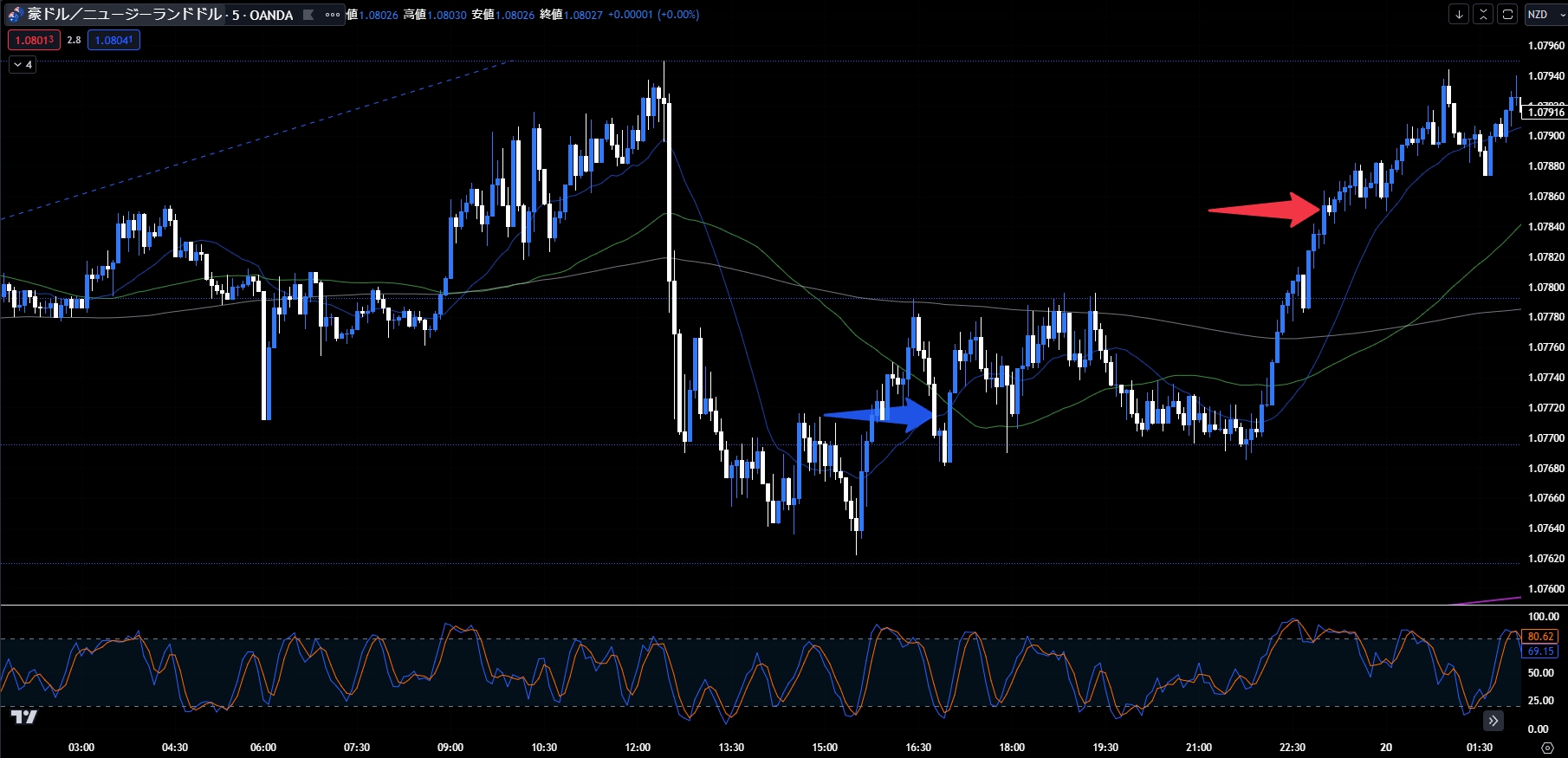
Task: Click the TradingView logo at bottom left
Action: [x=24, y=716]
